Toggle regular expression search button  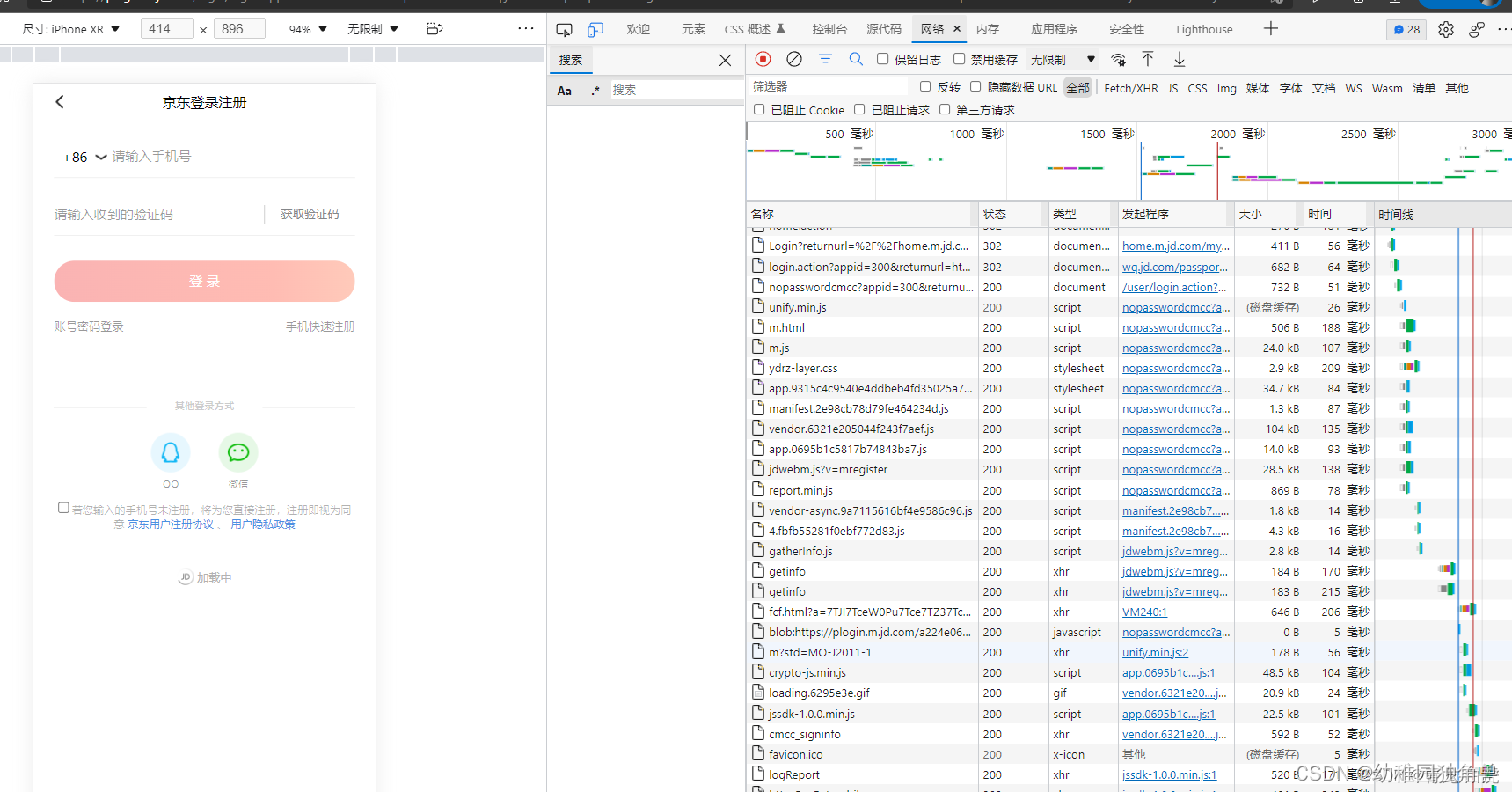[595, 91]
